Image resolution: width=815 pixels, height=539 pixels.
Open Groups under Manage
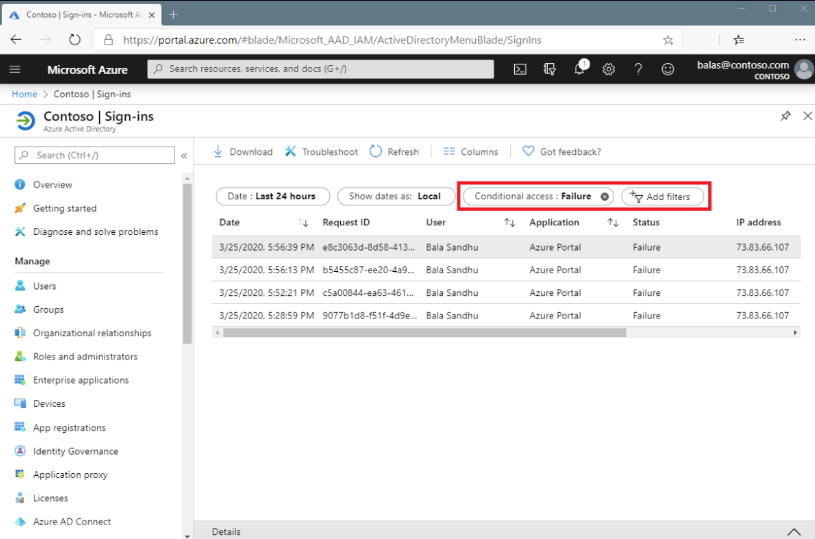[39, 309]
